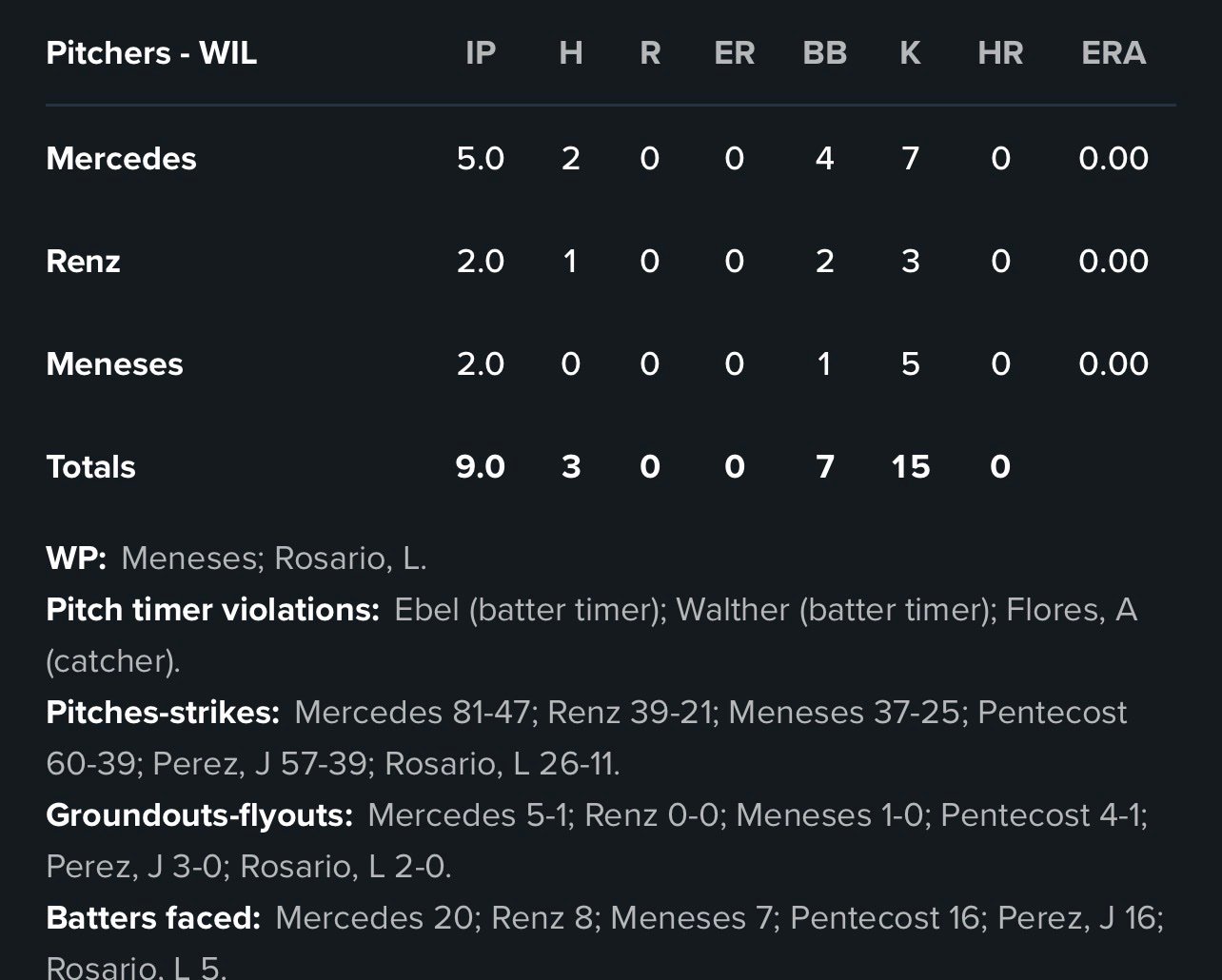Click the BB column header
Image resolution: width=1222 pixels, height=980 pixels.
click(824, 53)
